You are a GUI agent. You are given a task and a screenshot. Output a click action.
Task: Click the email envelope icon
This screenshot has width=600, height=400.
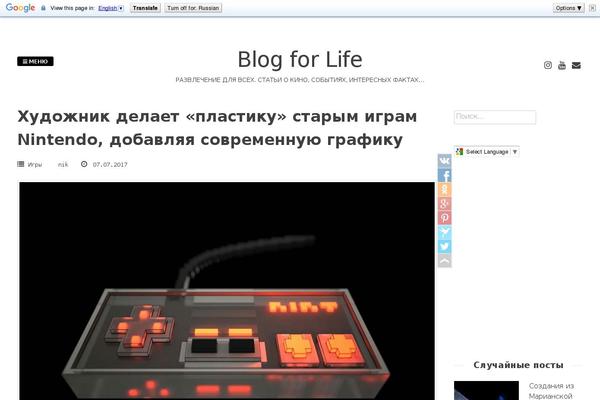pyautogui.click(x=576, y=65)
